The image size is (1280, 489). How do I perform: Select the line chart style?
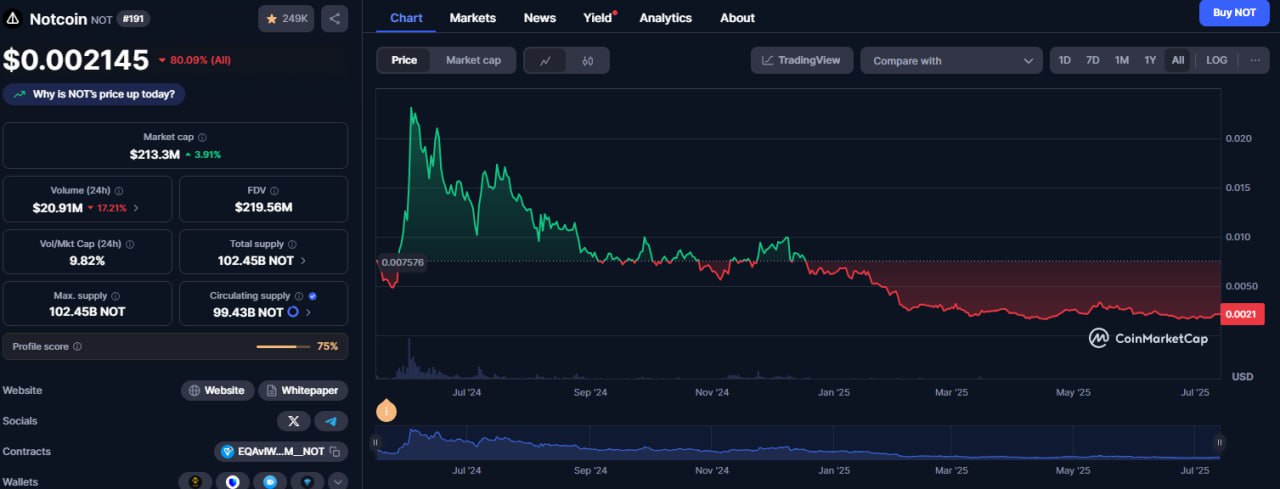545,61
